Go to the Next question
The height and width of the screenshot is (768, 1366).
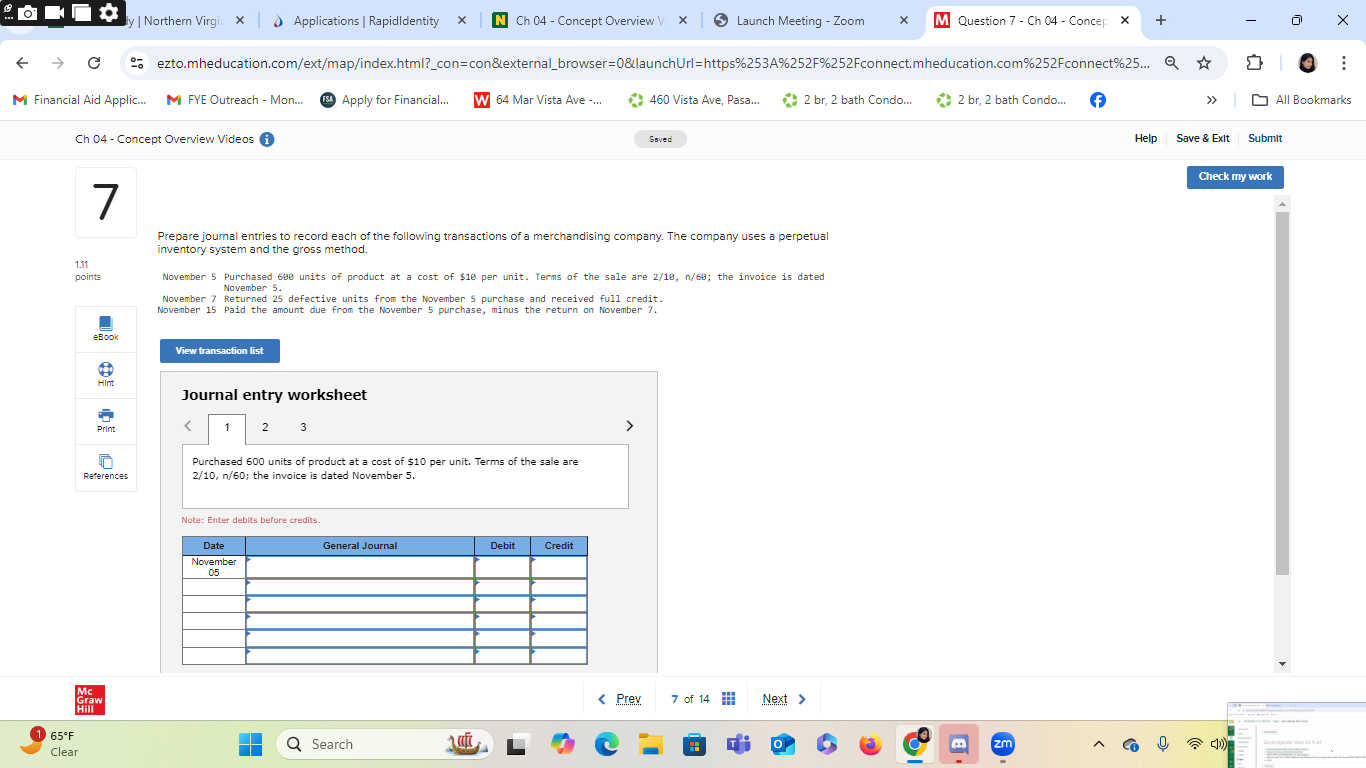784,699
